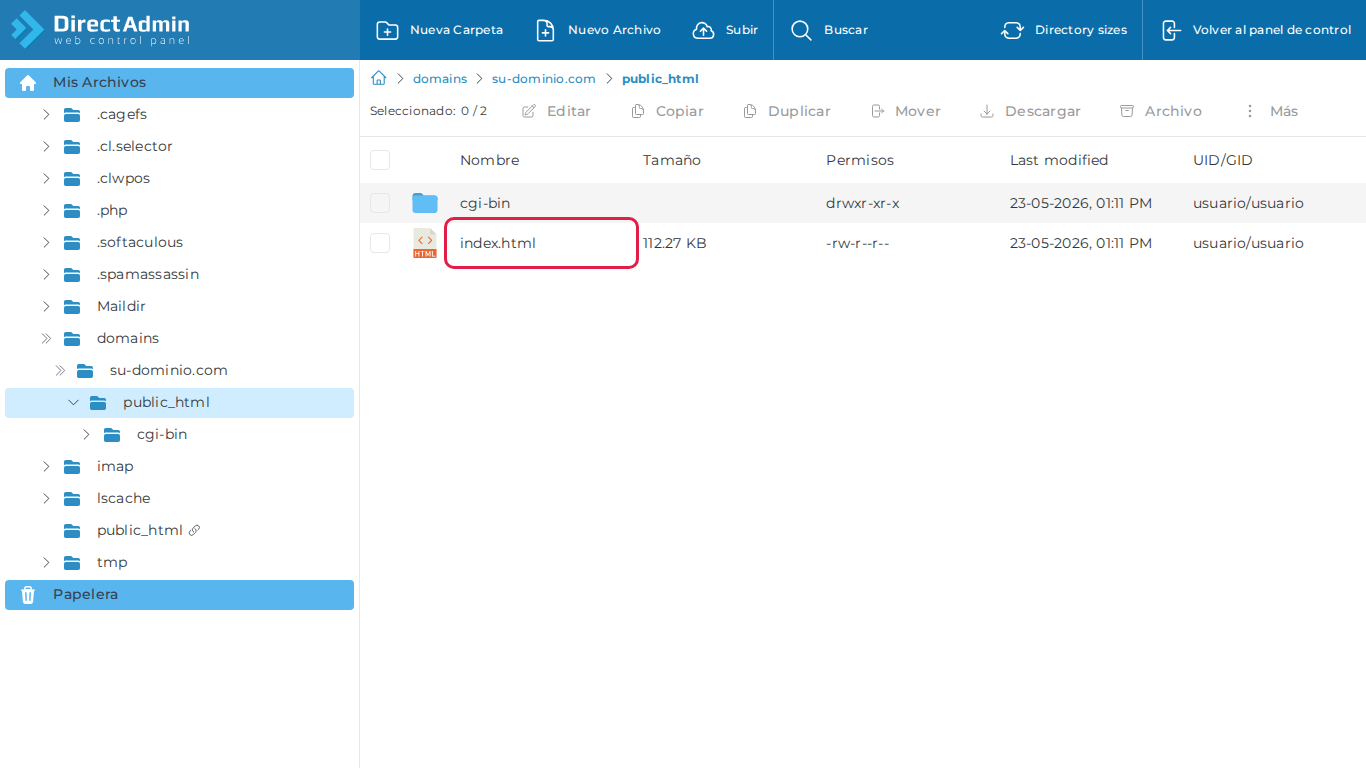Viewport: 1366px width, 768px height.
Task: Select .spamassassin folder in tree
Action: coord(148,274)
